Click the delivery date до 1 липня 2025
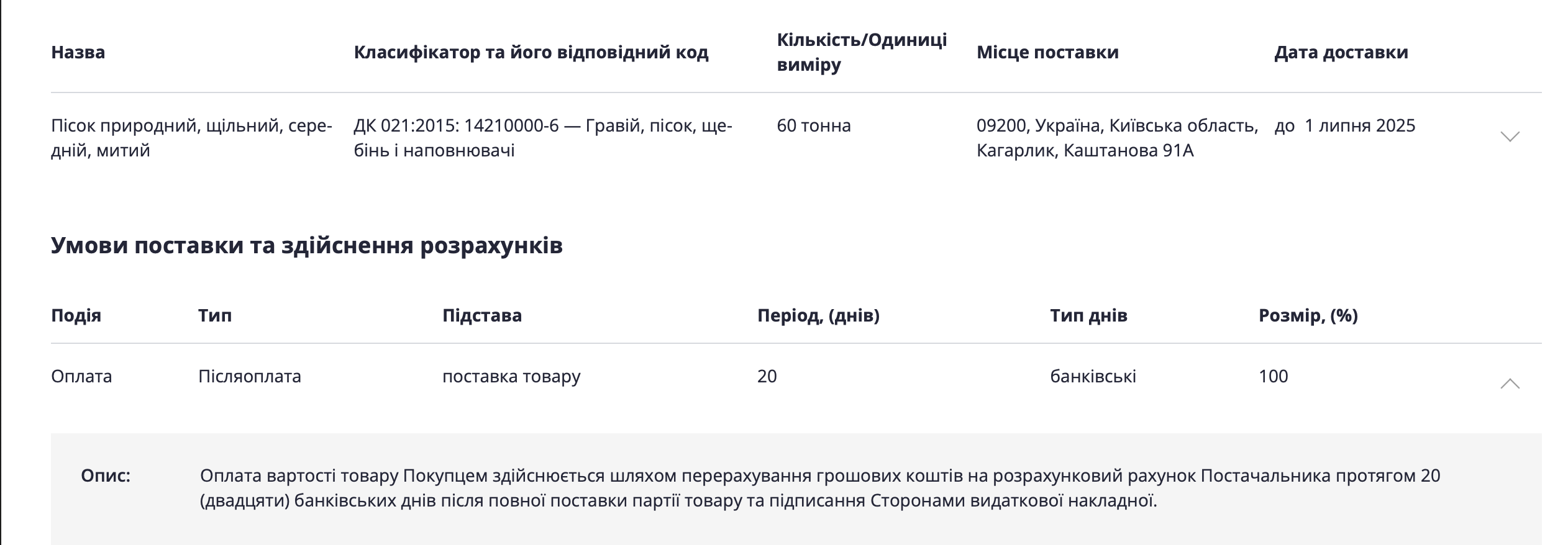 (1344, 126)
